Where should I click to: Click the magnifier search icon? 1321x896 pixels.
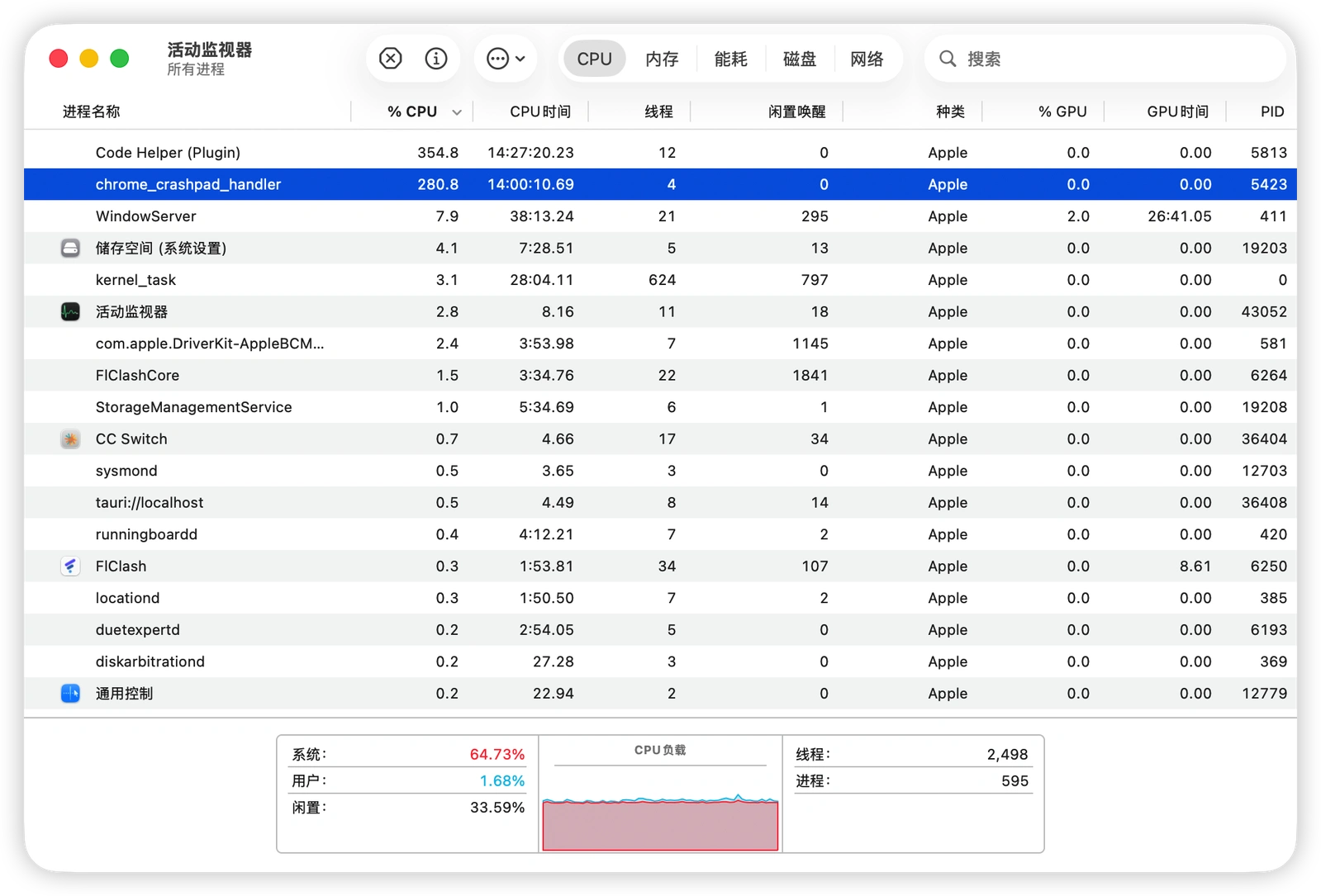coord(948,59)
